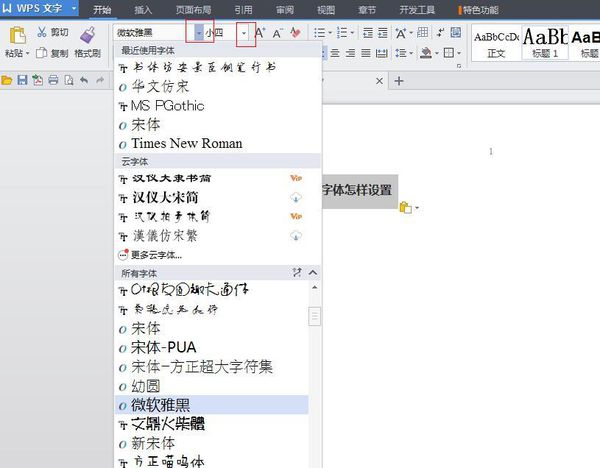Apply the 正文 style thumbnail
This screenshot has height=468, width=600.
[x=496, y=43]
